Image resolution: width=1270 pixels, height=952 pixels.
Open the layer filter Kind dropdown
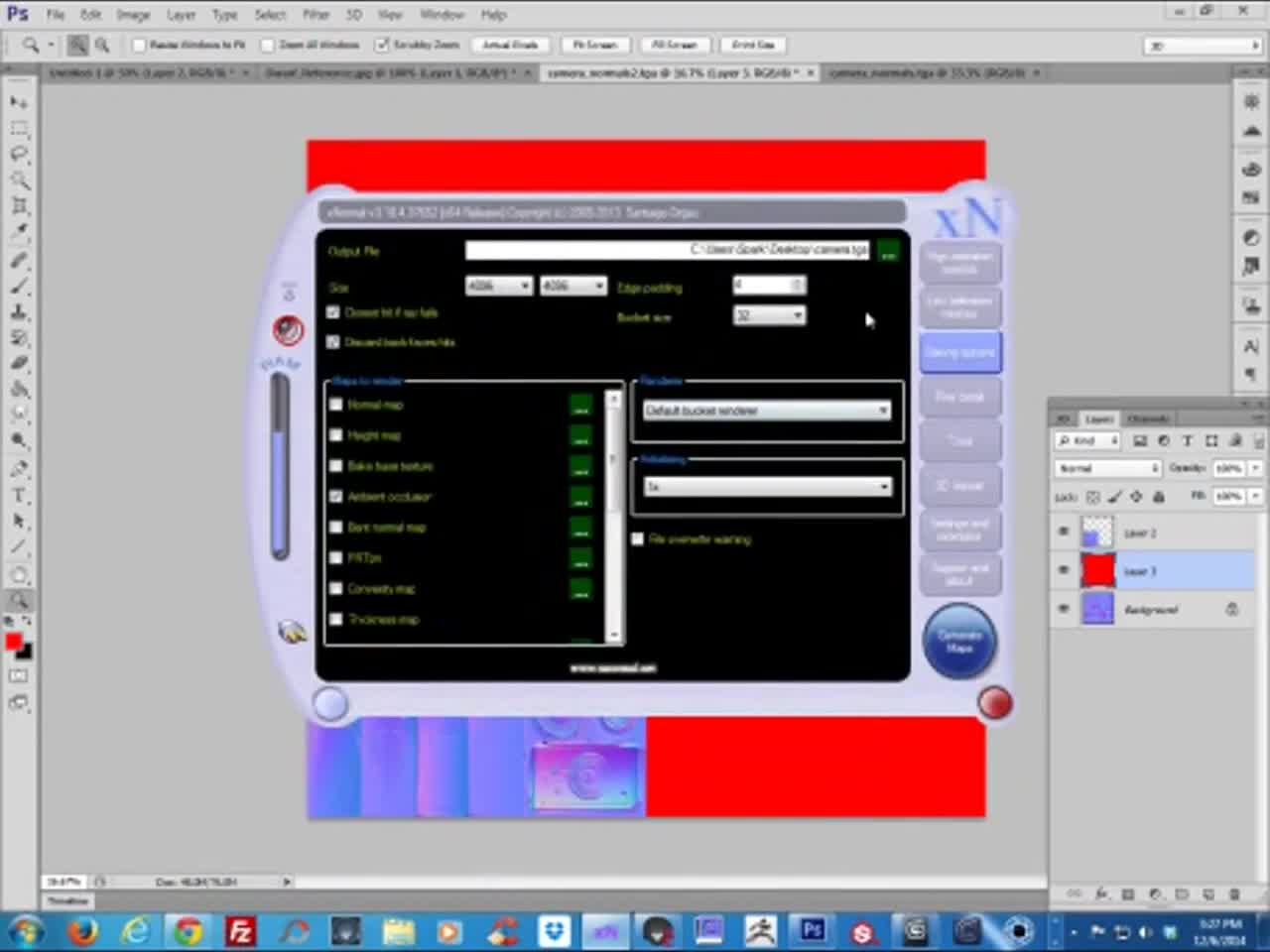[1087, 440]
